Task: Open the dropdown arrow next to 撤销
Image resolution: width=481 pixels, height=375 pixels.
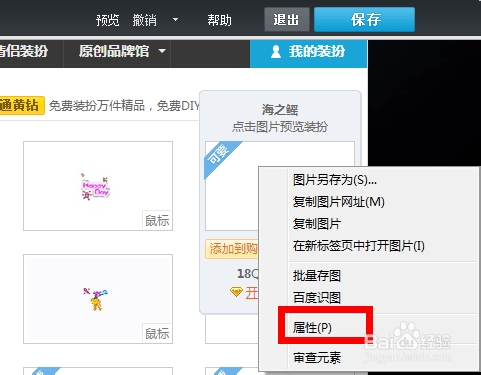Action: pos(175,20)
